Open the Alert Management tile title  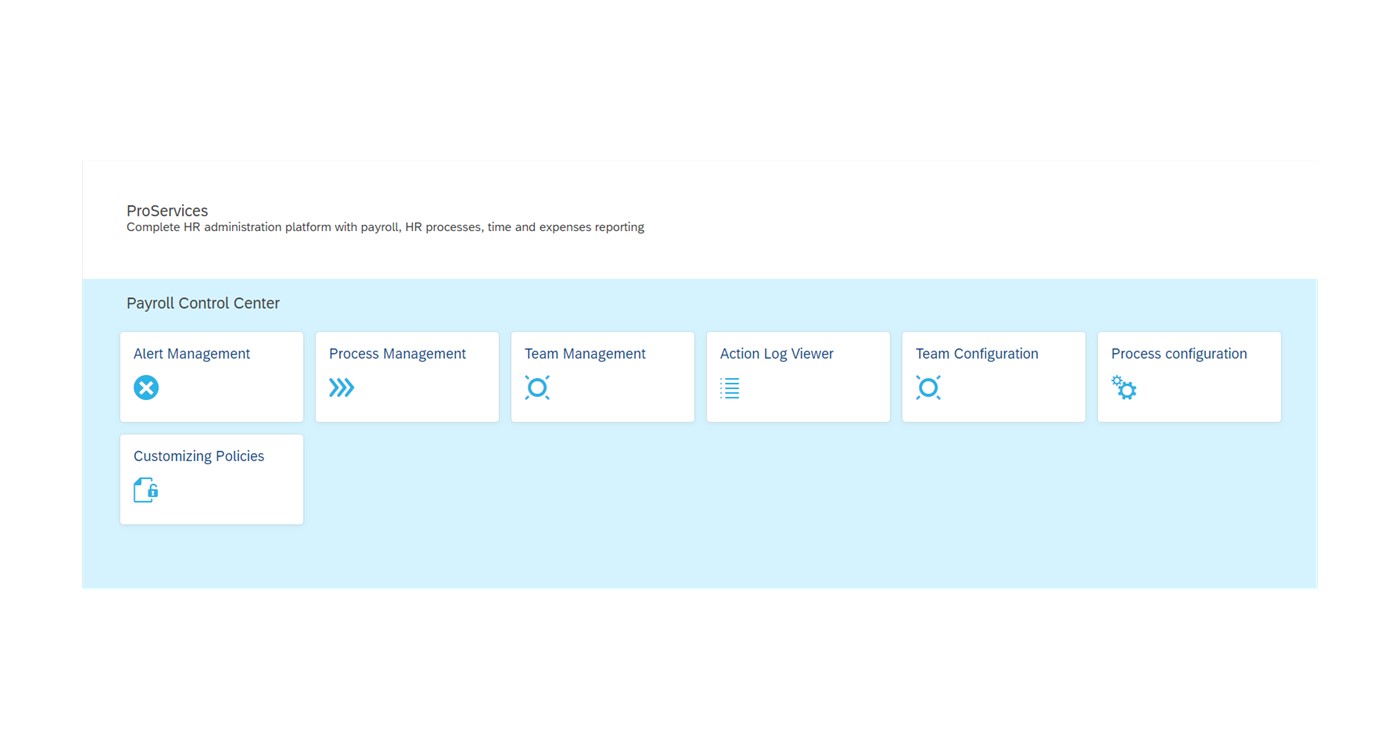[192, 354]
